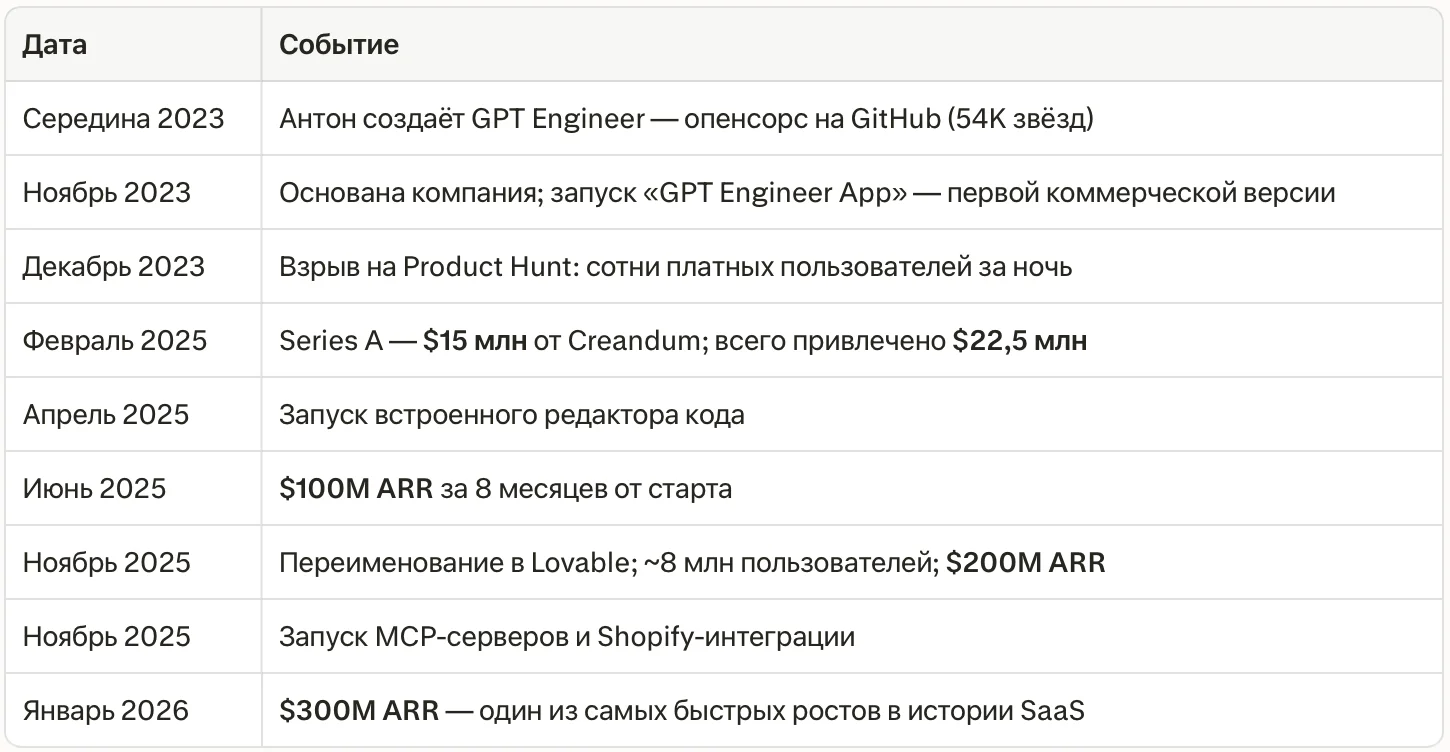This screenshot has width=1450, height=752.
Task: Click the GPT Engineer GitHub opensource event text
Action: pos(686,119)
